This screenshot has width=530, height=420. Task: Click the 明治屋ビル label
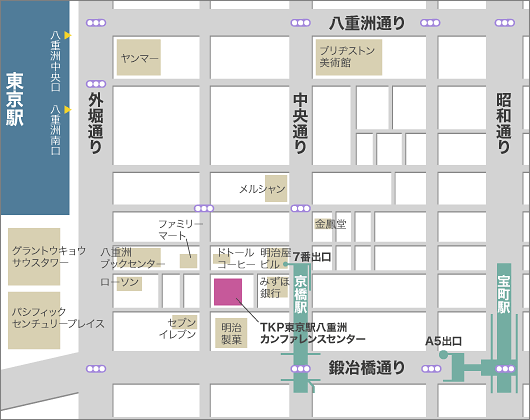tap(276, 258)
